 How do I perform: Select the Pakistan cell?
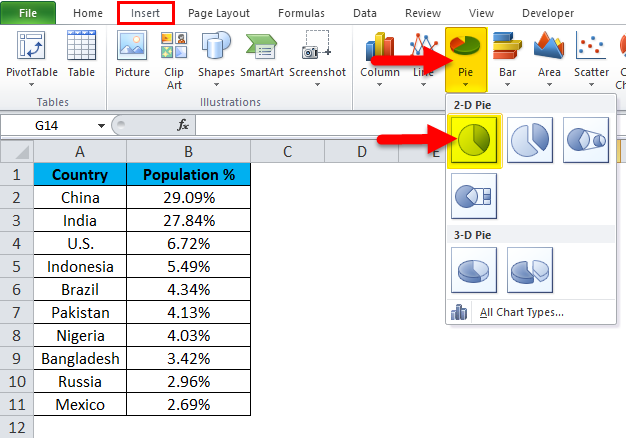[x=80, y=313]
